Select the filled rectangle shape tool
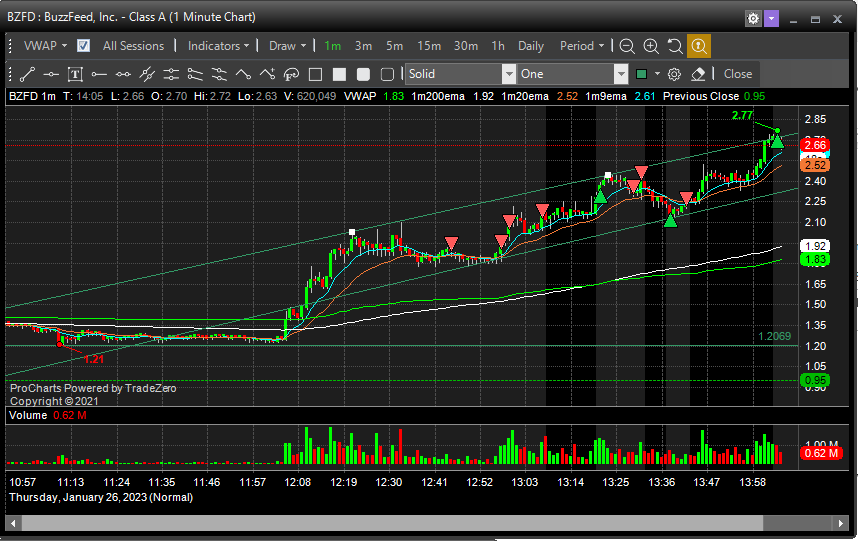Viewport: 858px width, 541px height. (339, 74)
